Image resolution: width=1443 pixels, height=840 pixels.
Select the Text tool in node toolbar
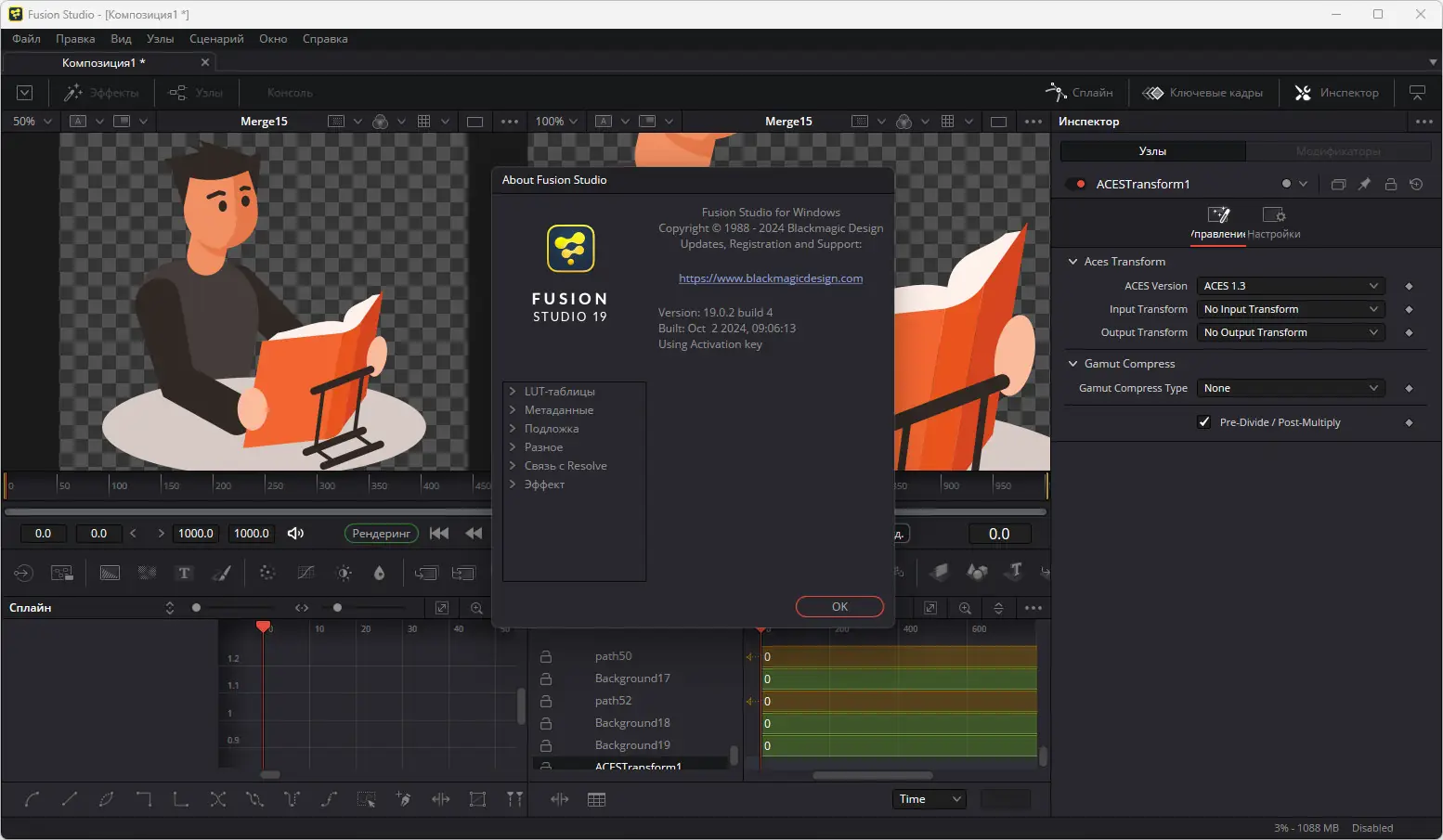184,574
